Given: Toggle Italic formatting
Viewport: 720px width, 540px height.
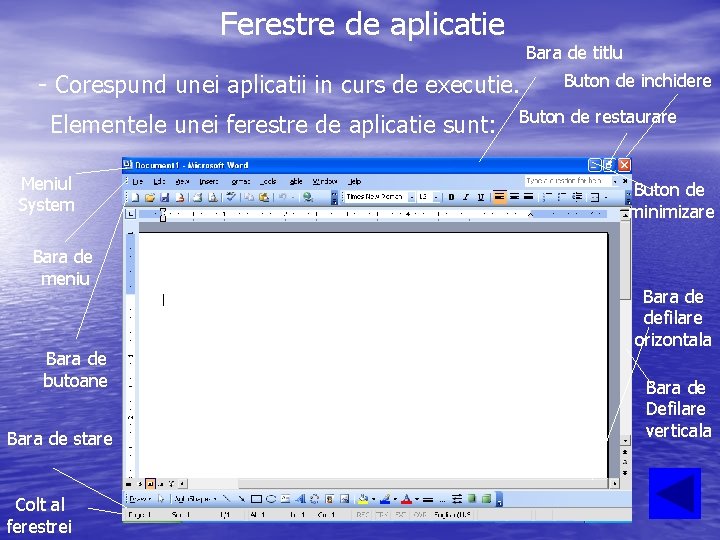Looking at the screenshot, I should click(466, 197).
